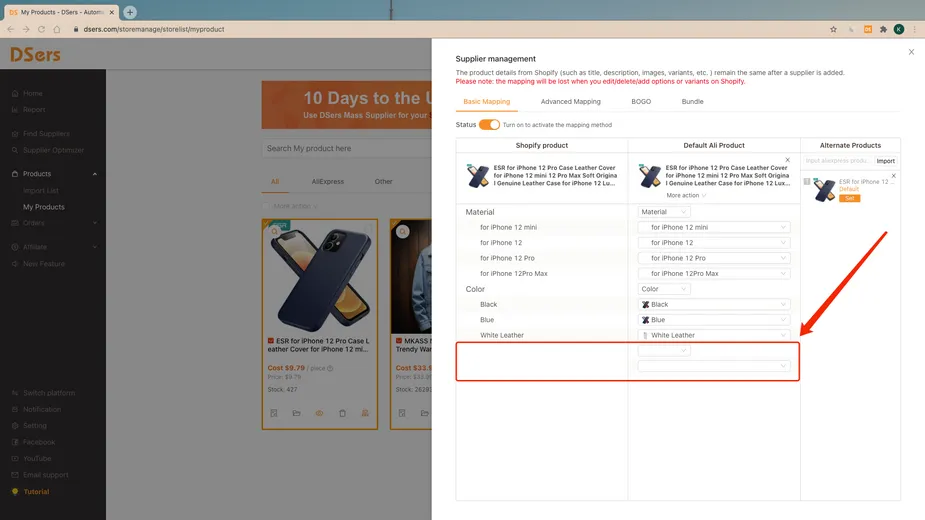This screenshot has width=925, height=520.
Task: Switch to the Bundle tab
Action: 693,102
